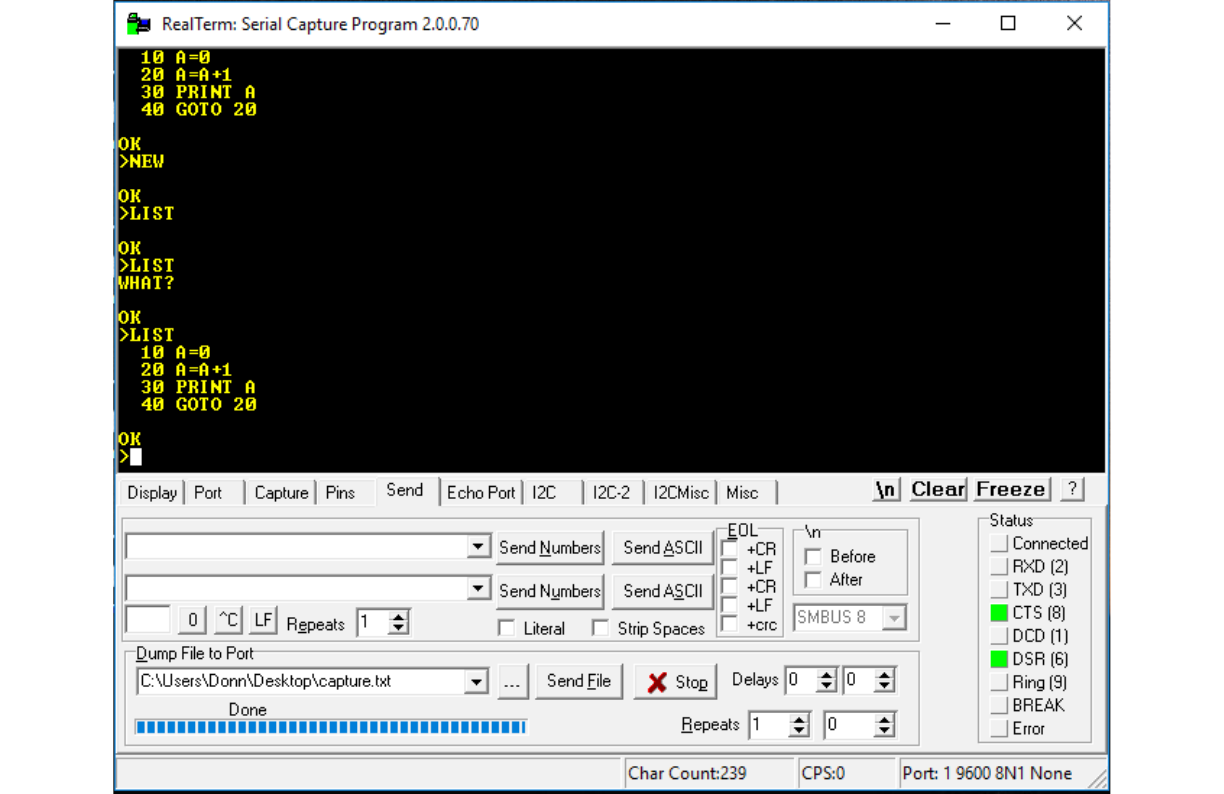Adjust the Repeats stepper beside LF button
This screenshot has height=794, width=1224.
[x=398, y=623]
